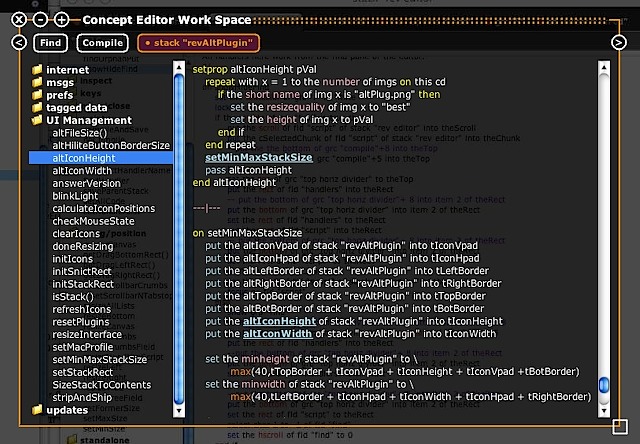This screenshot has height=444, width=640.
Task: Select checkMouseState handler
Action: point(93,221)
